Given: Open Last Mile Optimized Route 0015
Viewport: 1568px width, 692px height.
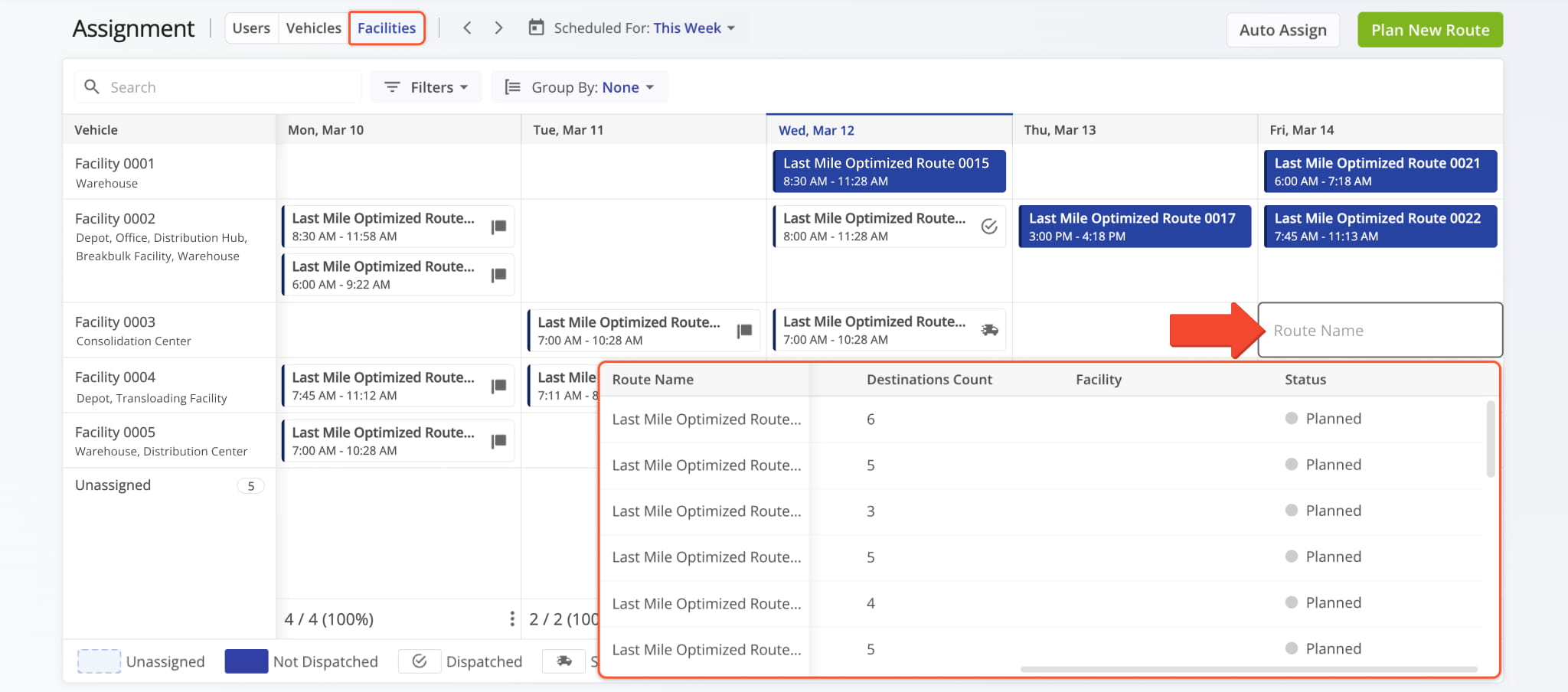Looking at the screenshot, I should click(x=889, y=171).
